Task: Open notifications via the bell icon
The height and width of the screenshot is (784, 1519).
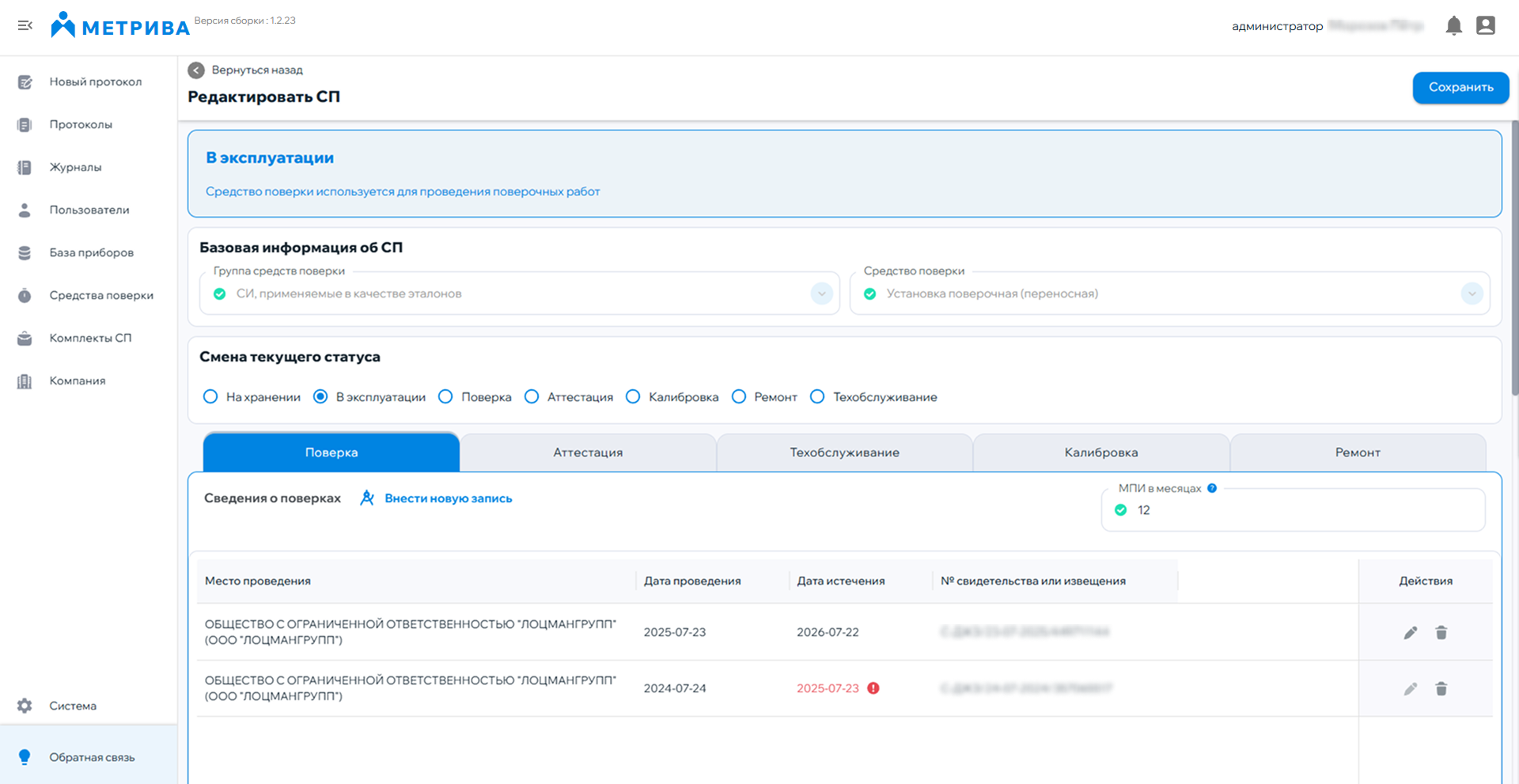Action: coord(1453,26)
